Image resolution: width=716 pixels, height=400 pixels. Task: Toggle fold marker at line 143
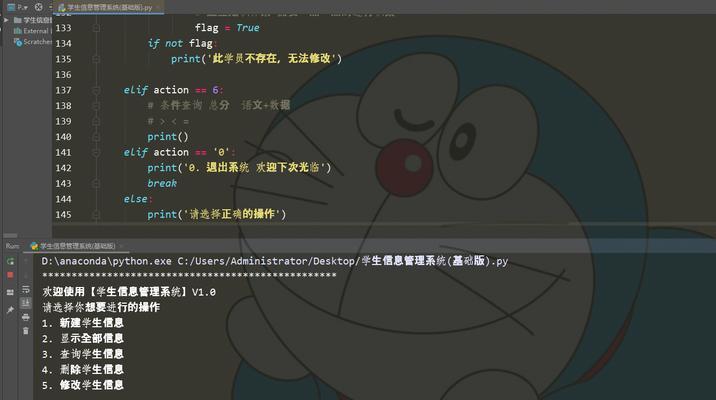[x=96, y=183]
